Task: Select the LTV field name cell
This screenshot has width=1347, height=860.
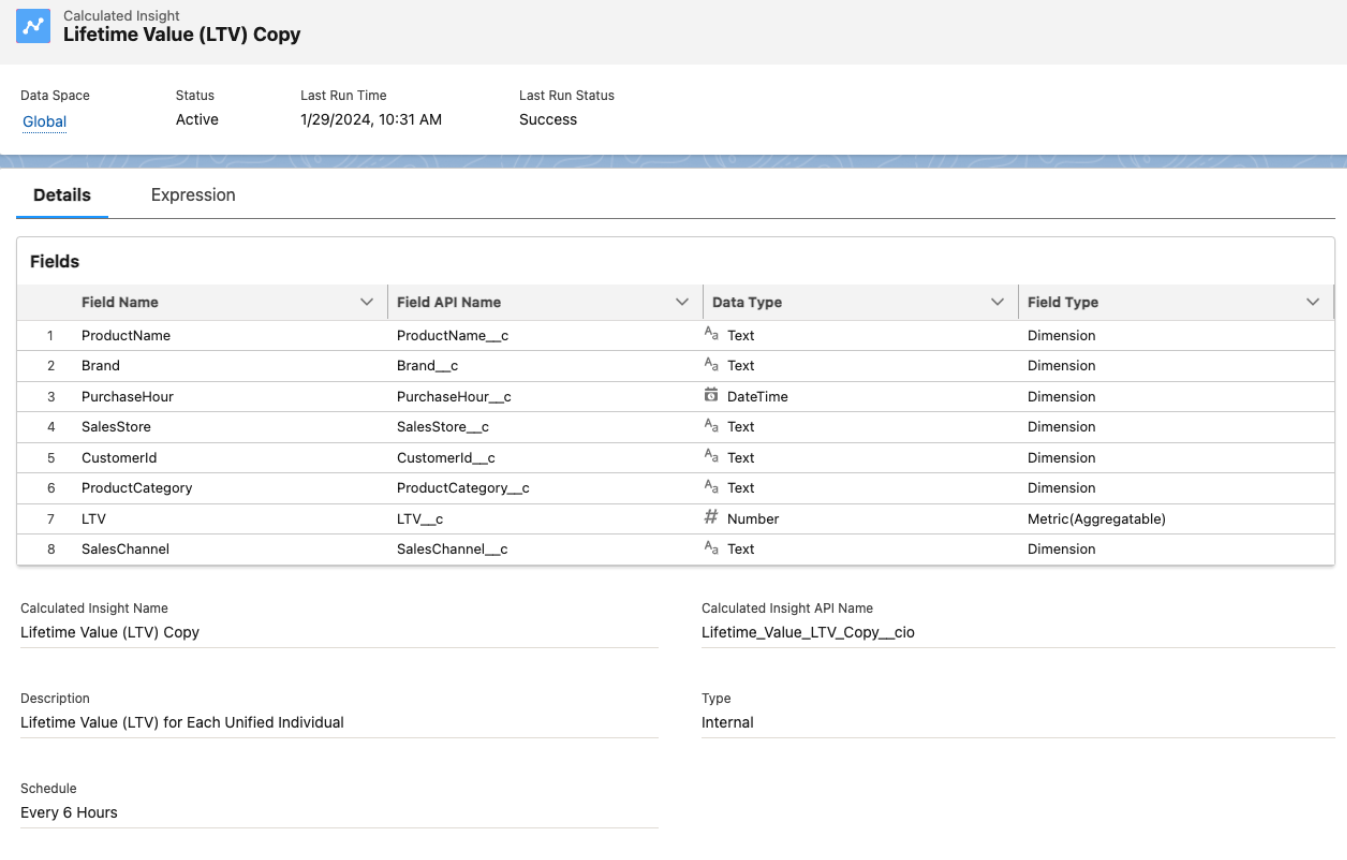Action: coord(94,518)
